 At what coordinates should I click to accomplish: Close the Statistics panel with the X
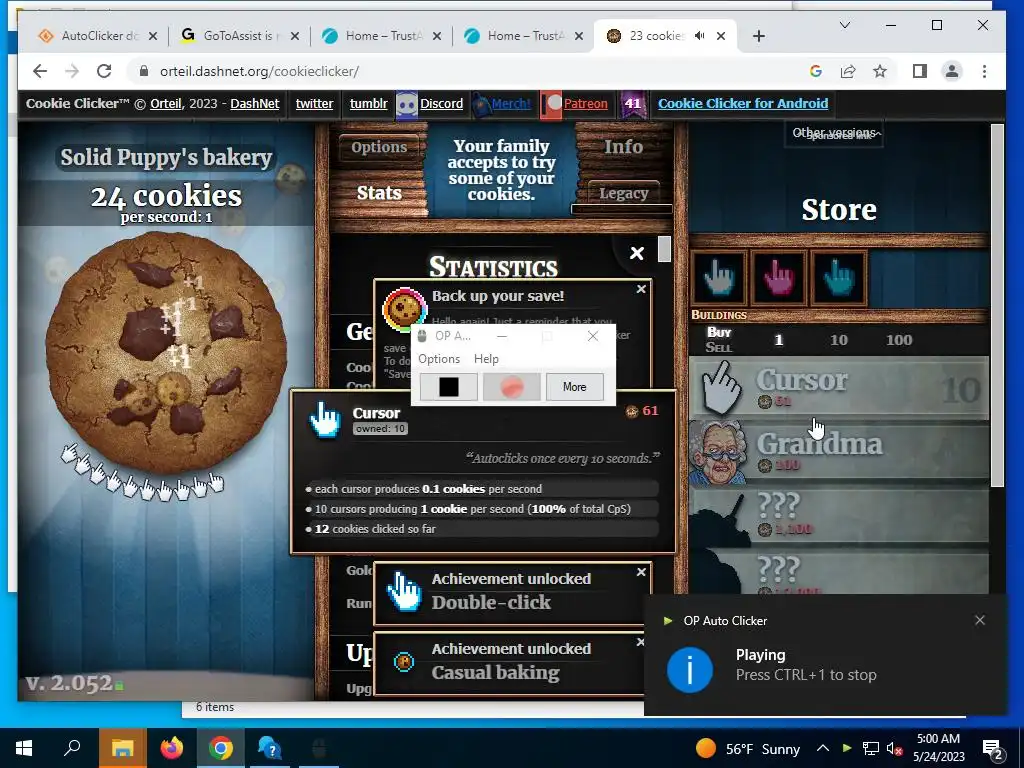coord(637,253)
